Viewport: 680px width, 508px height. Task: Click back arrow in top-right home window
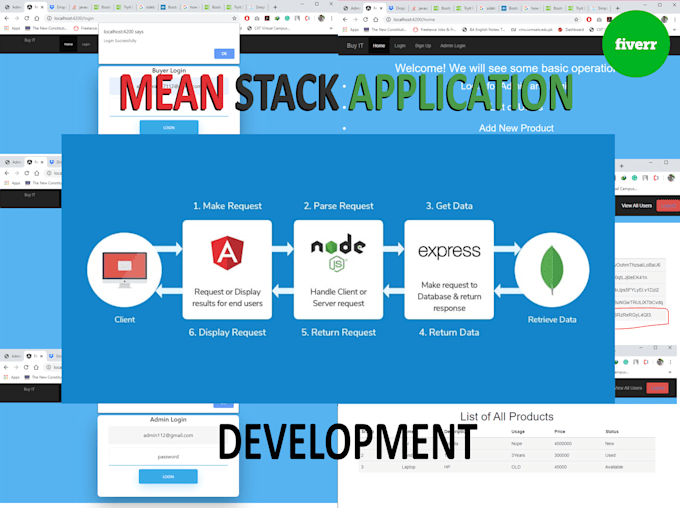pos(345,20)
